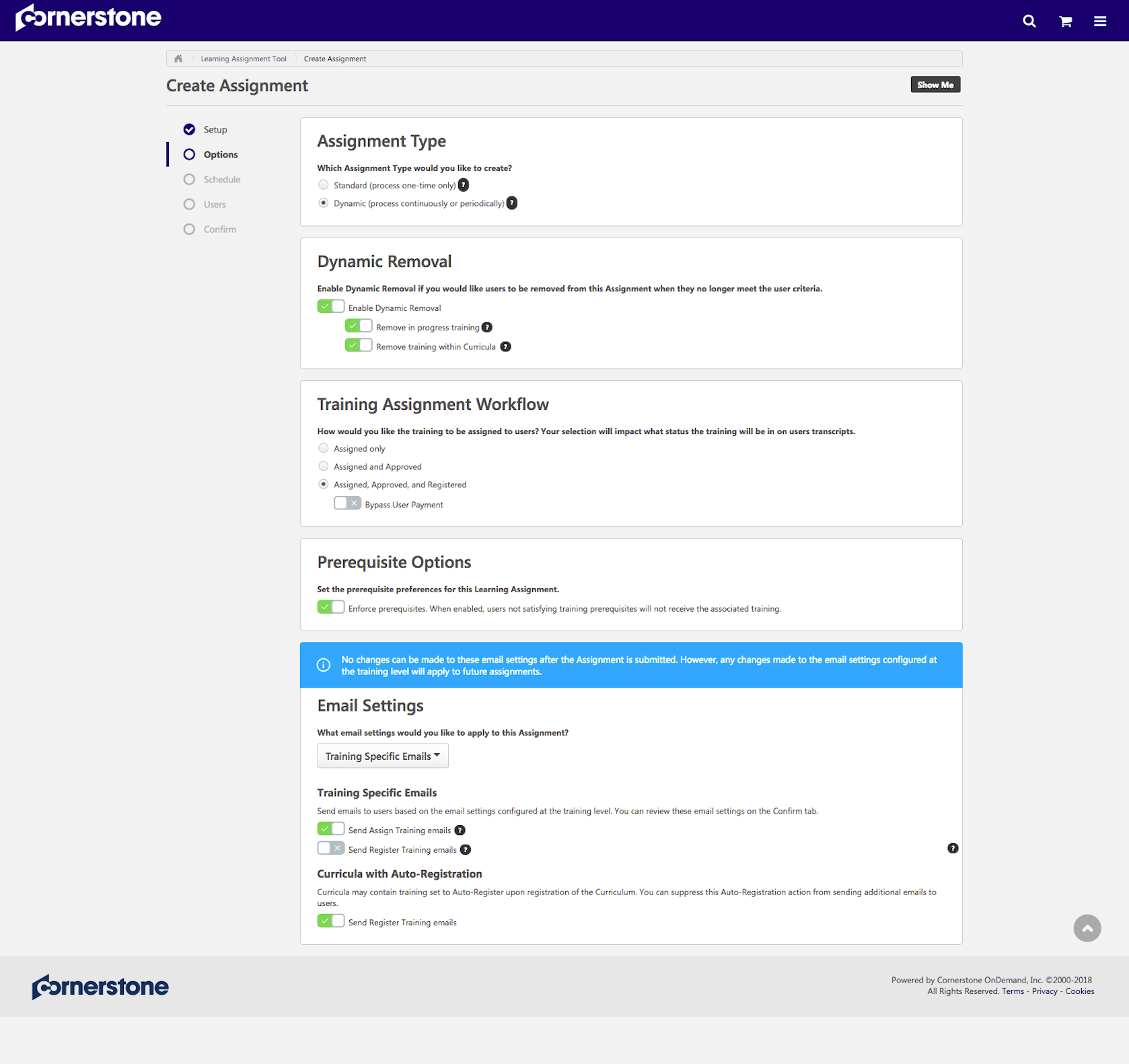The image size is (1129, 1064).
Task: Click the Cornerstone logo in the header
Action: click(88, 17)
